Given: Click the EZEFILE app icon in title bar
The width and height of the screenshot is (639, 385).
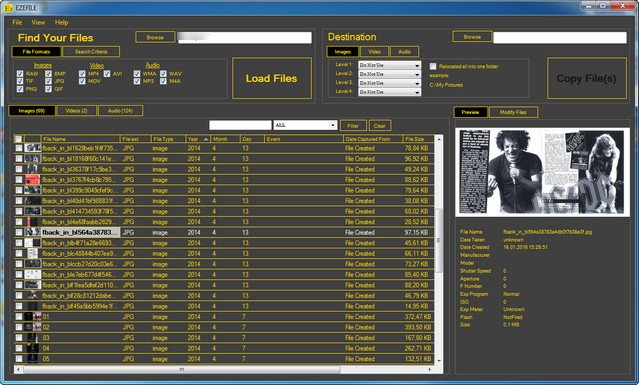Looking at the screenshot, I should pos(8,7).
